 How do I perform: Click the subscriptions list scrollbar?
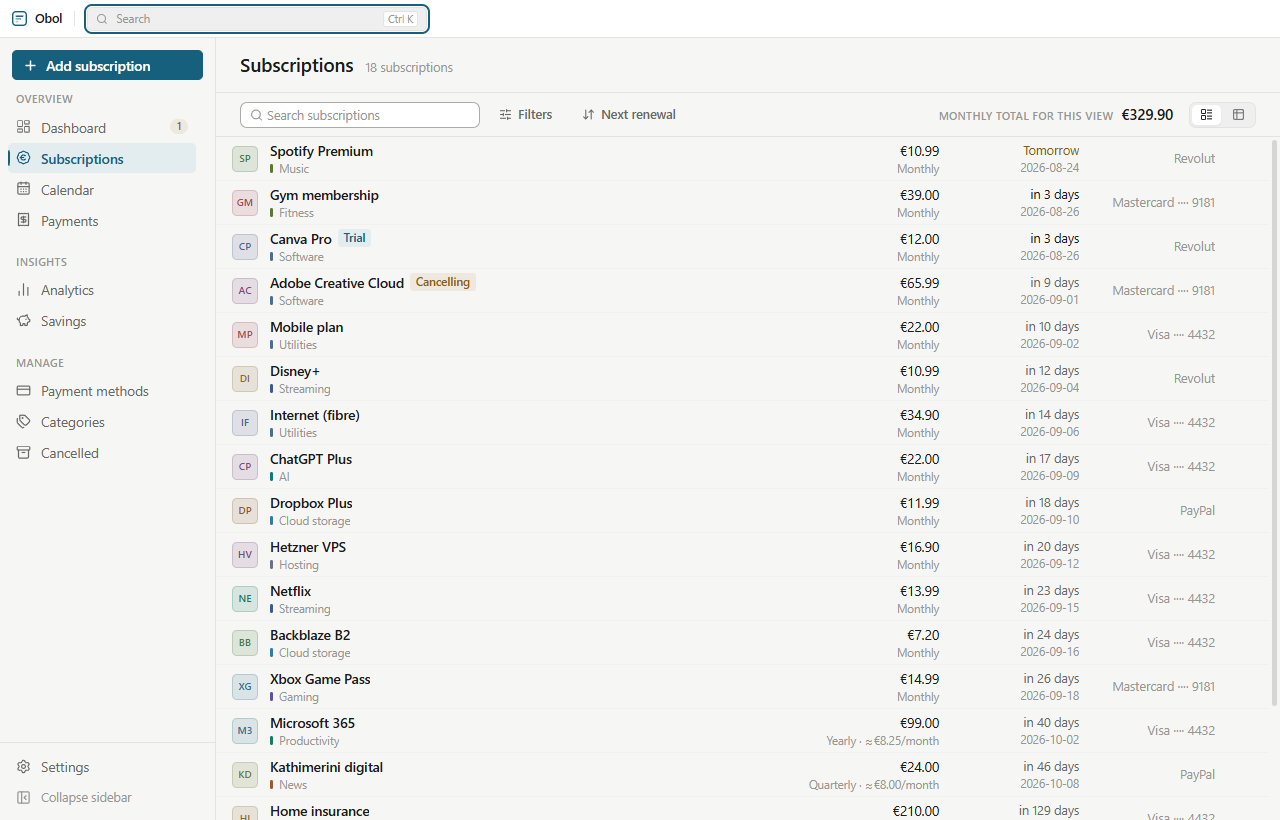coord(1274,422)
